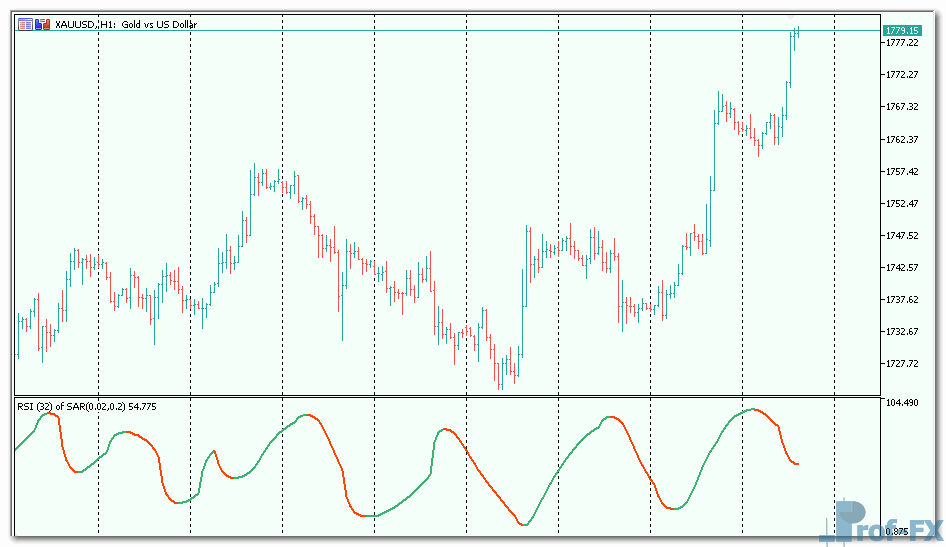Click the 1737.62 price axis value
The width and height of the screenshot is (946, 547).
(x=902, y=300)
